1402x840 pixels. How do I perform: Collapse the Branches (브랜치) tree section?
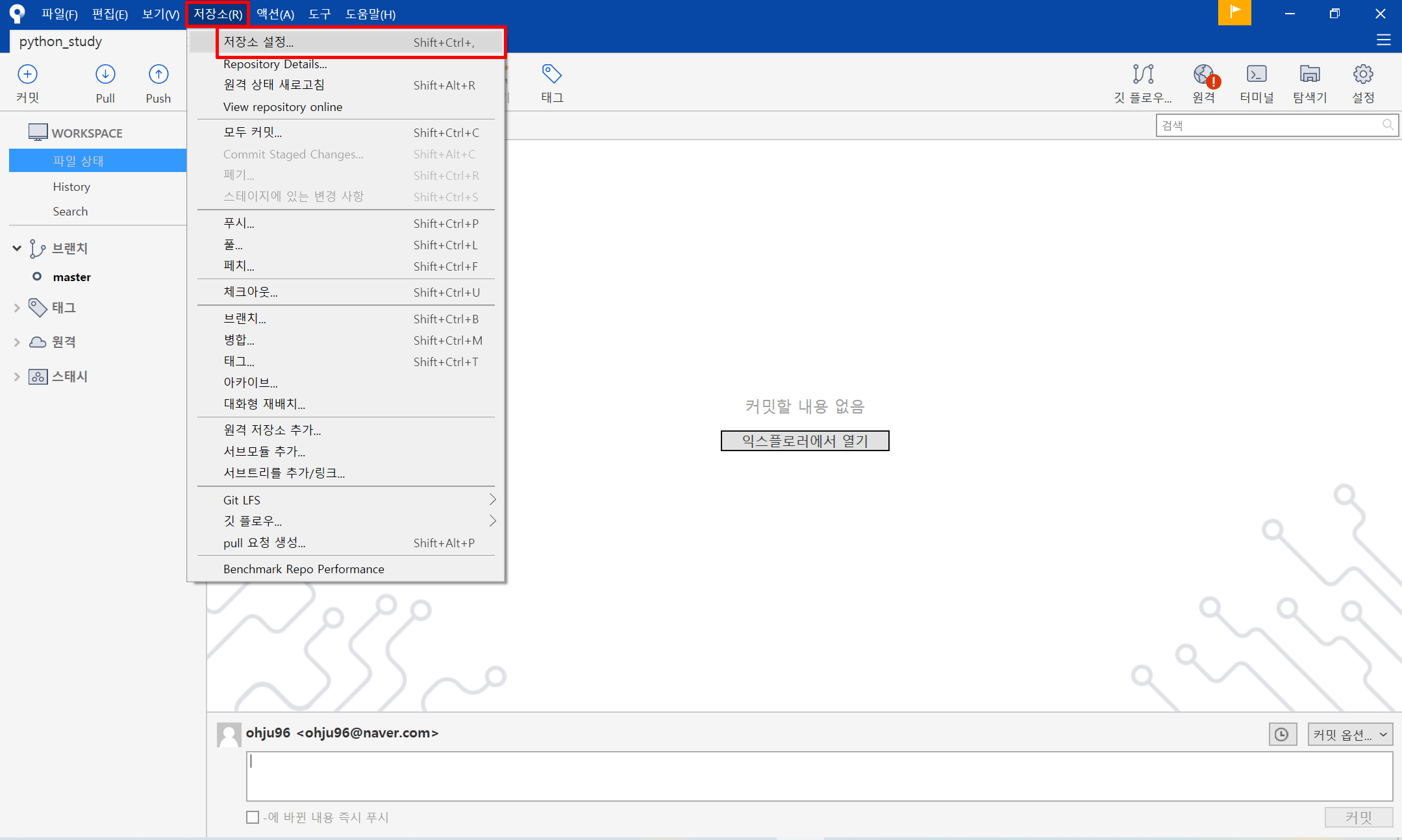[17, 248]
